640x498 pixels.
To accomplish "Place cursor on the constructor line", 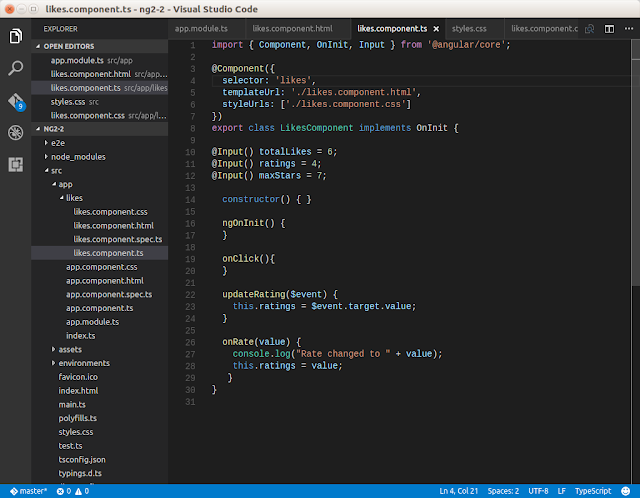I will [267, 200].
